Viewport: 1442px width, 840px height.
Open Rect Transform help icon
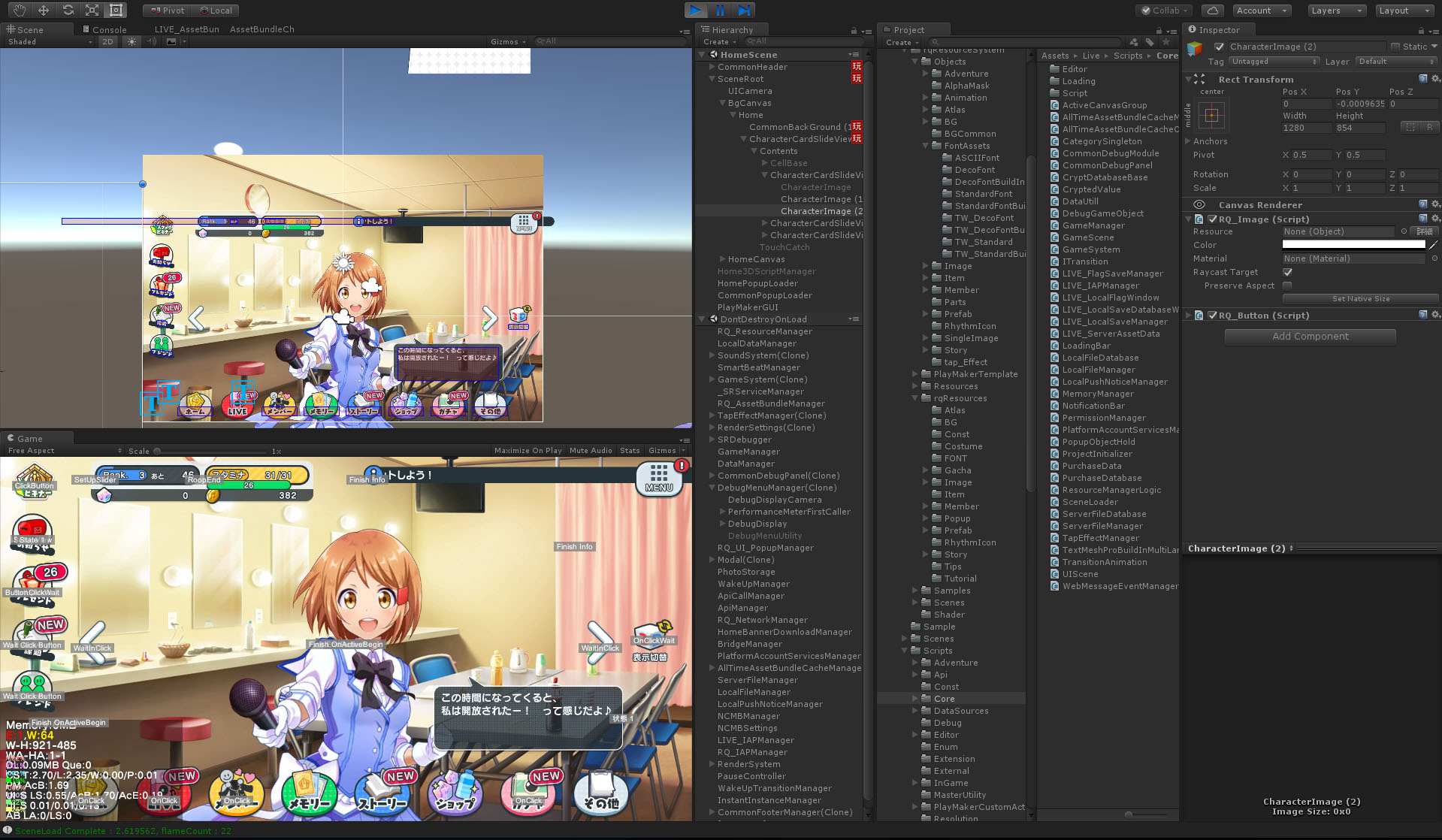(1423, 79)
